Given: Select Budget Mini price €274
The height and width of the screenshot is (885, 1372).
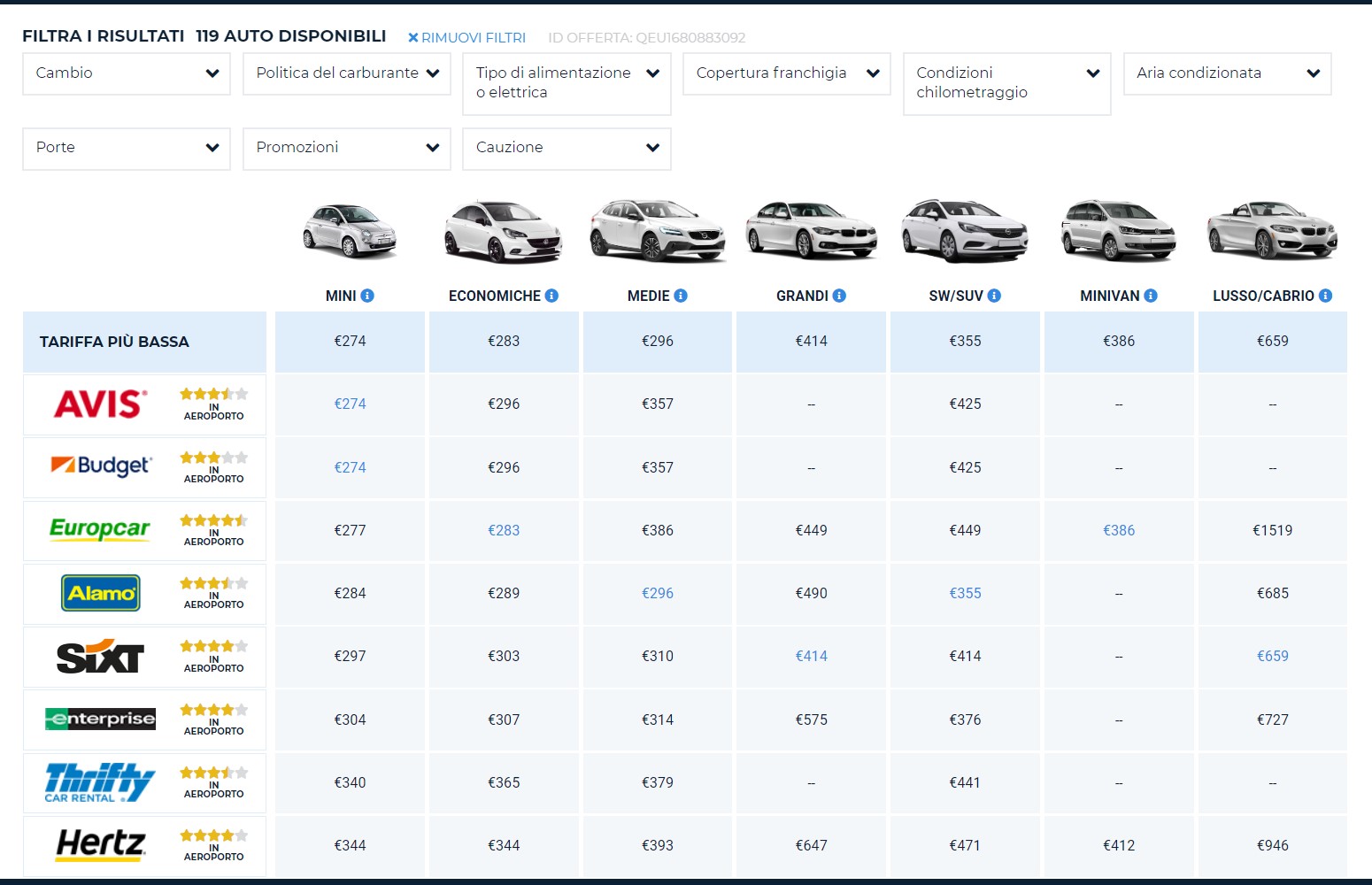Looking at the screenshot, I should click(350, 467).
